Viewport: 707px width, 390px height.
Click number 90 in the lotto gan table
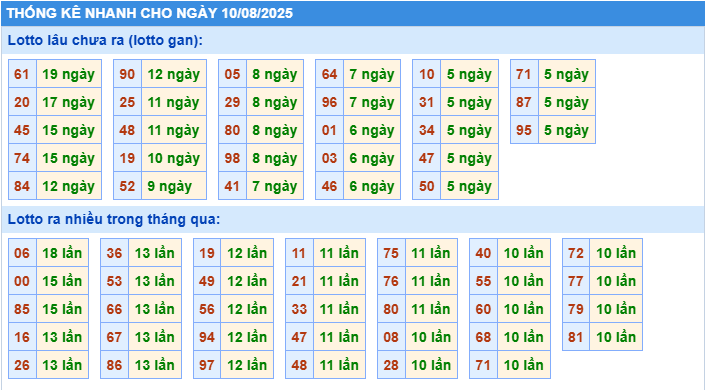(128, 74)
